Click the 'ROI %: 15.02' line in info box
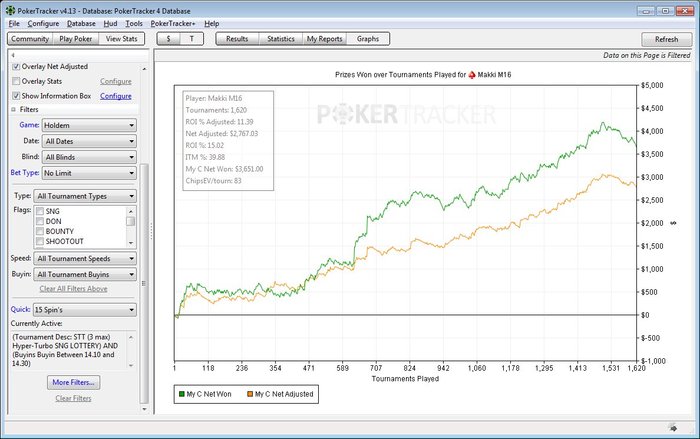 pos(204,145)
